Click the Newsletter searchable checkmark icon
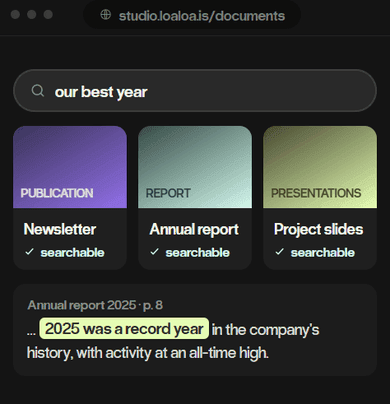 point(30,252)
